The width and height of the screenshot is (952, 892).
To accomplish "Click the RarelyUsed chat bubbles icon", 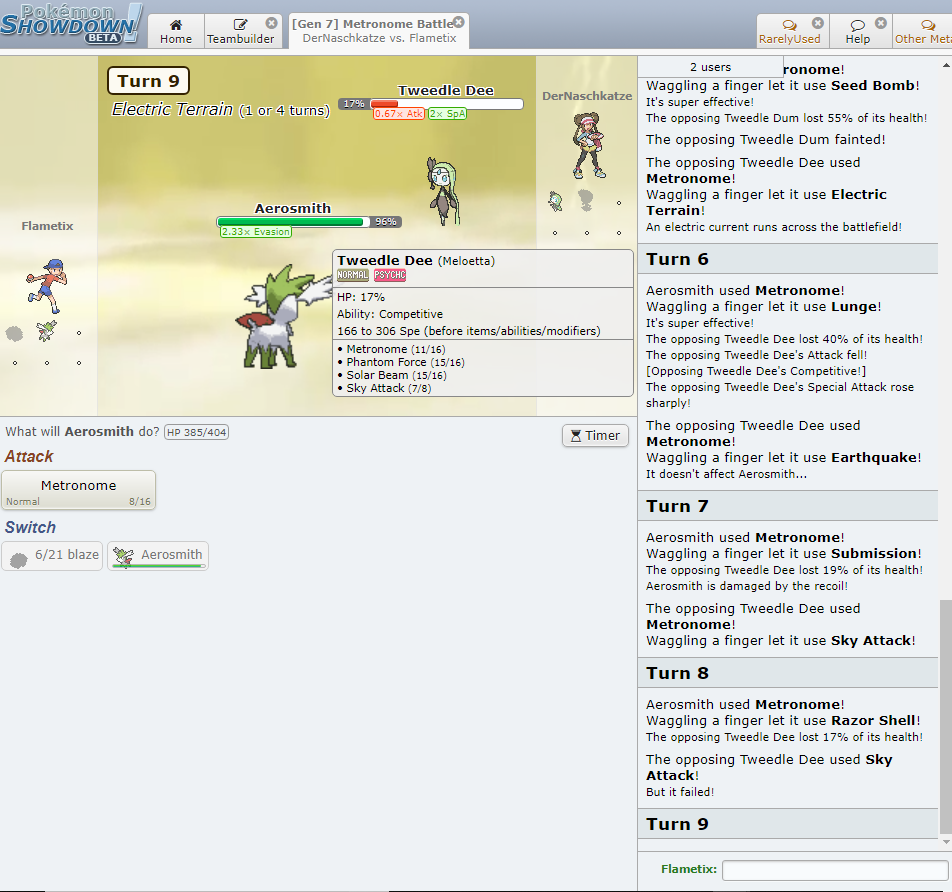I will pyautogui.click(x=789, y=25).
